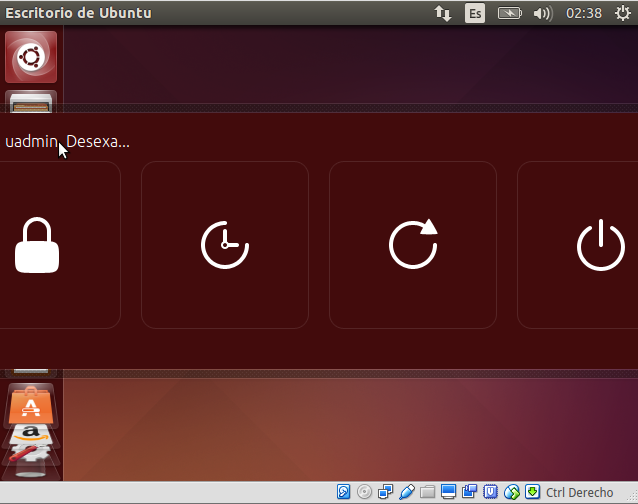Viewport: 638px width, 504px height.
Task: Open System Settings wrench icon
Action: 28,452
